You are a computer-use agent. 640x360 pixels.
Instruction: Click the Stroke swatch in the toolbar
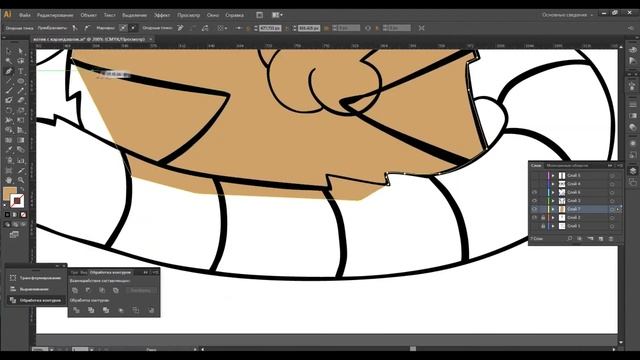[x=17, y=201]
